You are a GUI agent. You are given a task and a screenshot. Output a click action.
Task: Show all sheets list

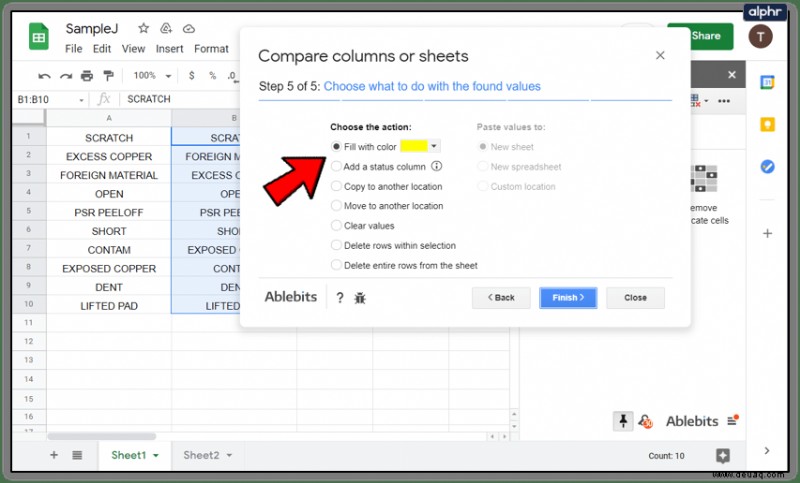click(77, 455)
